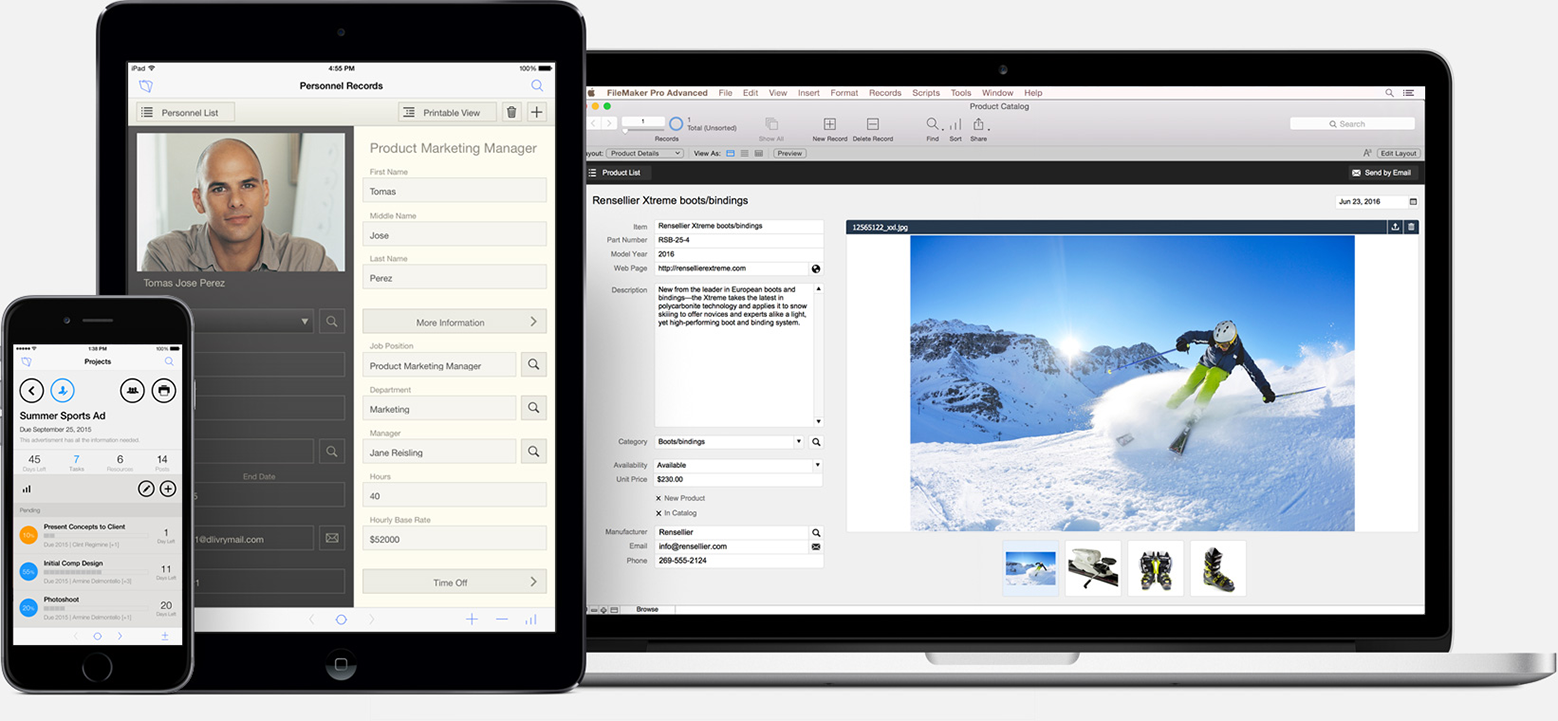Viewport: 1558px width, 721px height.
Task: Select the ski binding thumbnail image
Action: coord(1093,569)
